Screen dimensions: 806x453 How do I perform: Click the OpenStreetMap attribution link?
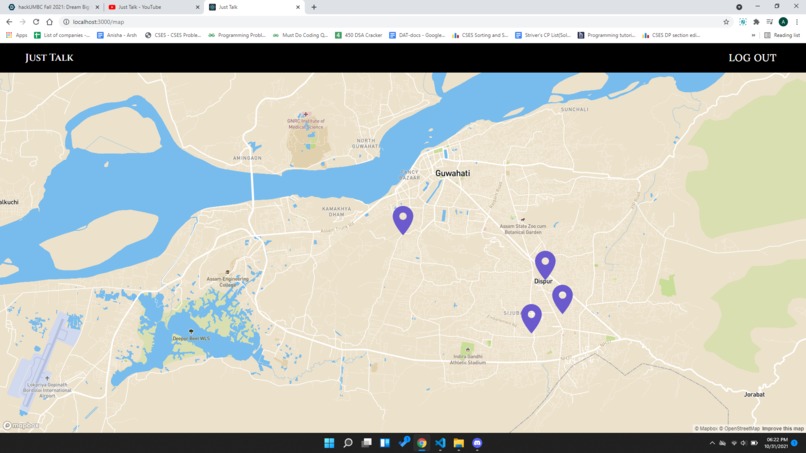[x=739, y=428]
